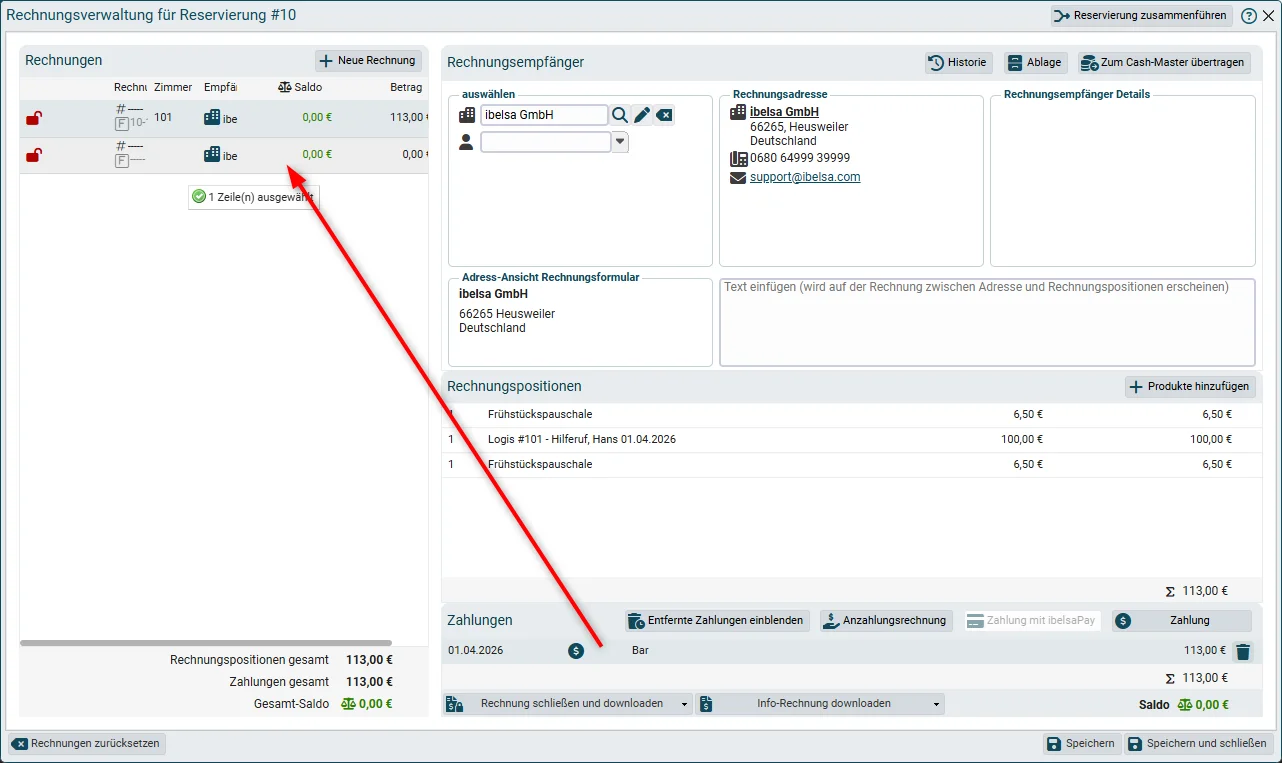Click the Betrag column header

(x=406, y=88)
